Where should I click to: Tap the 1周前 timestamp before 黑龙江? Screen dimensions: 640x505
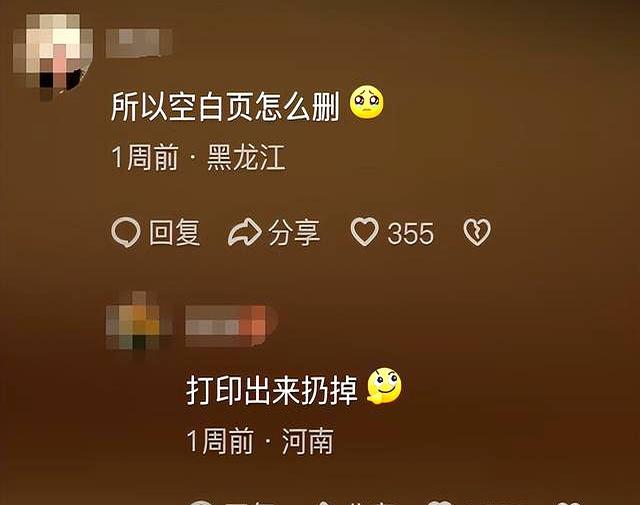[x=145, y=157]
